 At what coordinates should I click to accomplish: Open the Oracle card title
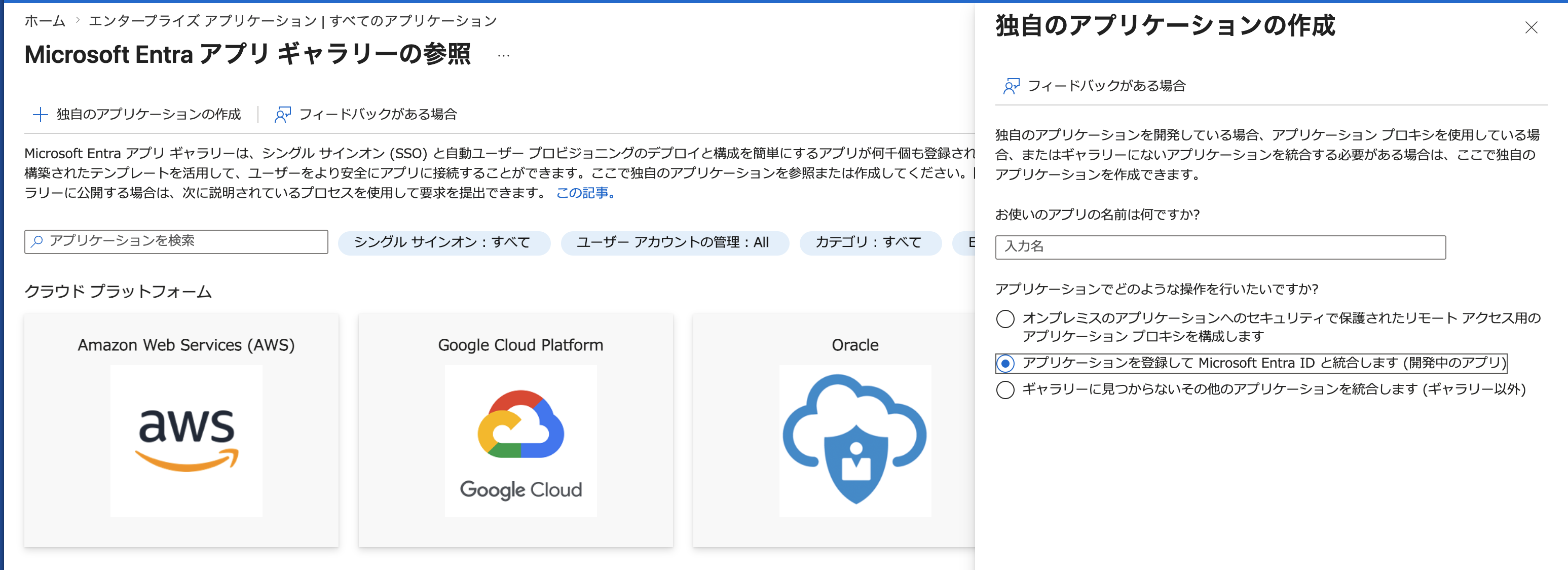pyautogui.click(x=854, y=345)
